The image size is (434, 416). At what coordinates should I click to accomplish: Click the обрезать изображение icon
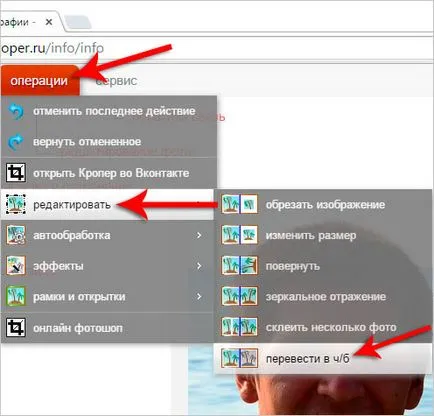point(239,204)
